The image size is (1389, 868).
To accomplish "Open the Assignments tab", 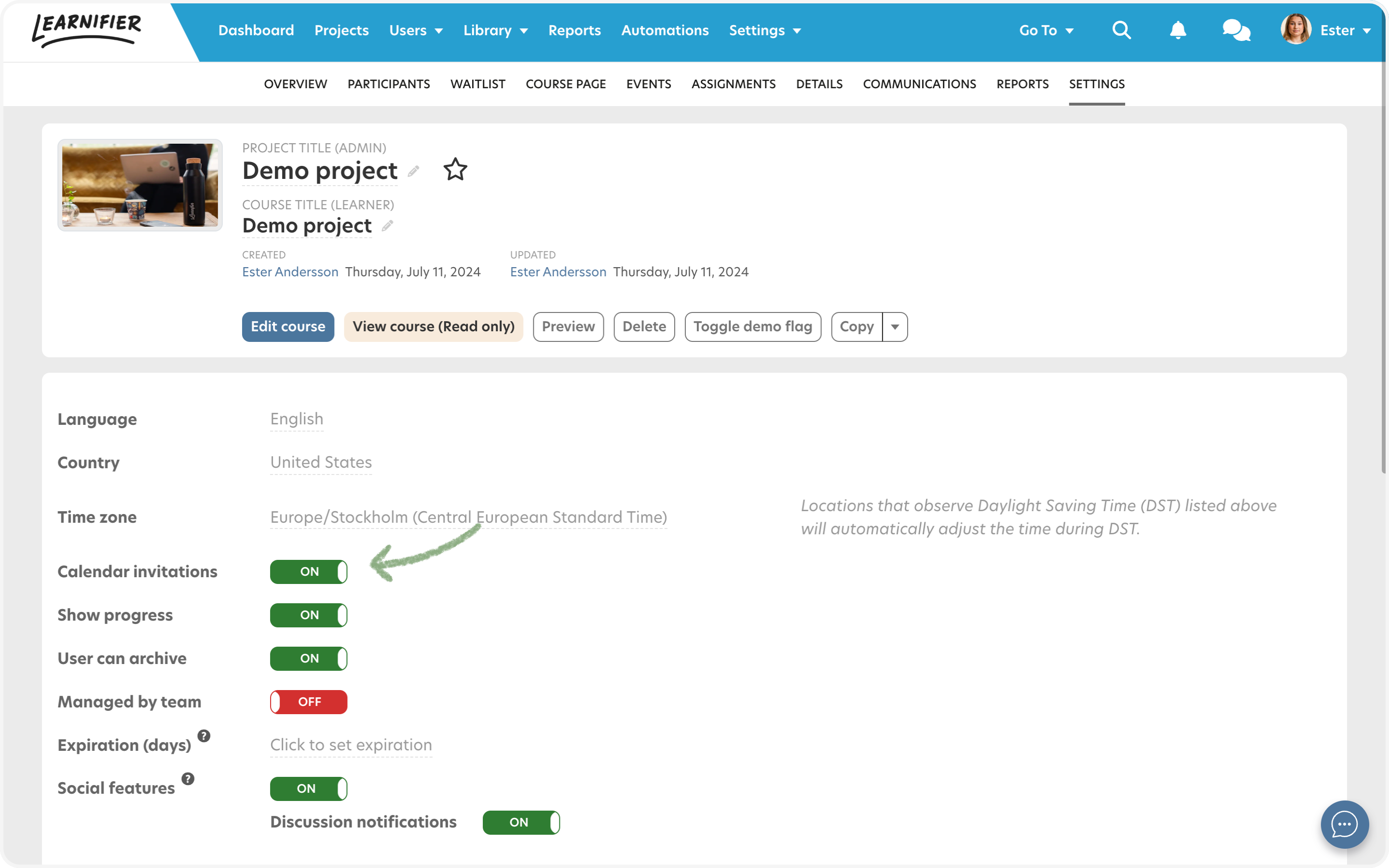I will [734, 84].
